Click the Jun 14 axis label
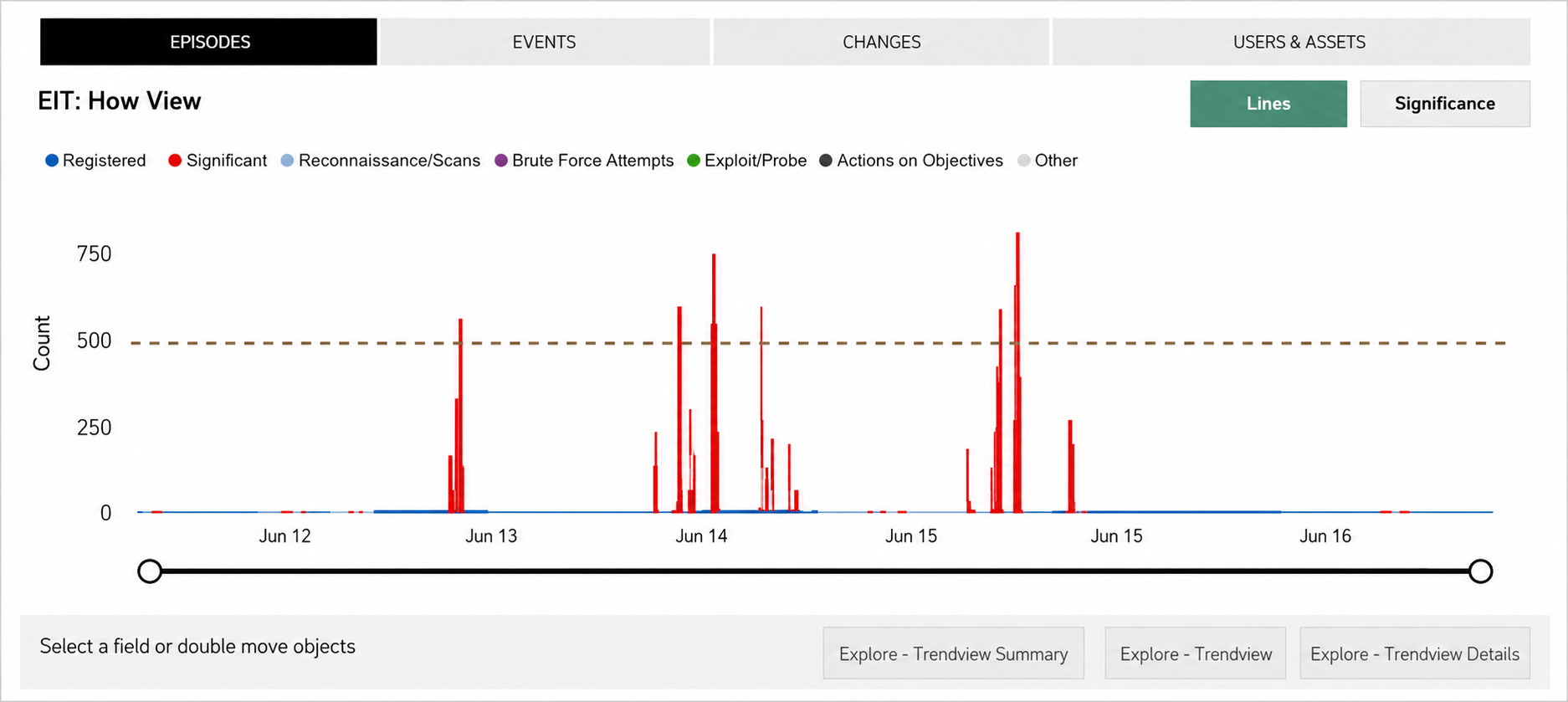Screen dimensions: 1568x702 coord(701,536)
